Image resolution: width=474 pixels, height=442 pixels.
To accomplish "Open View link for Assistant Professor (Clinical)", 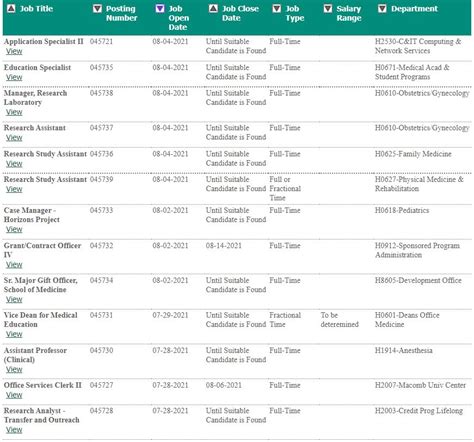I will click(14, 370).
